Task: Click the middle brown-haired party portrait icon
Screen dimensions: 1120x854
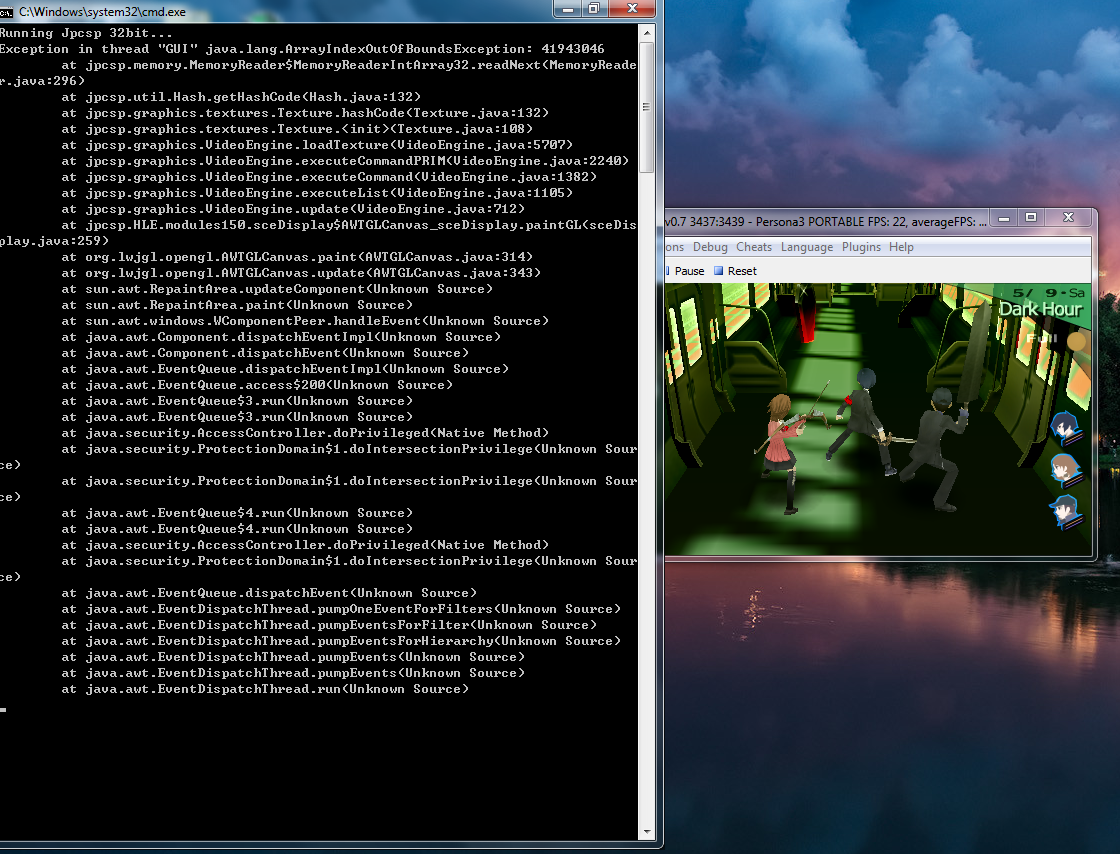Action: pyautogui.click(x=1066, y=470)
